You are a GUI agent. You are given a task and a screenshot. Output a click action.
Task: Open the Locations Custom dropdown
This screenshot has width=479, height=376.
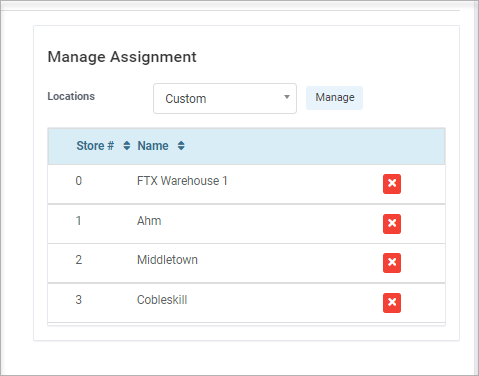(x=225, y=98)
